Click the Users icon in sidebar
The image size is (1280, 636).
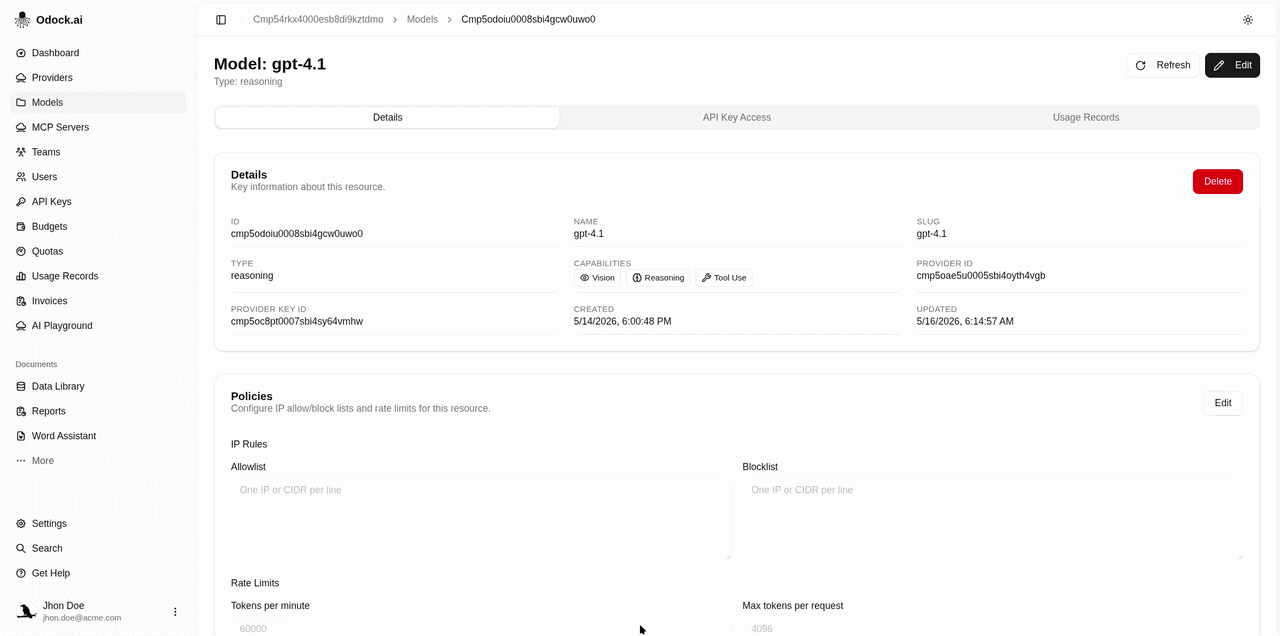coord(21,177)
